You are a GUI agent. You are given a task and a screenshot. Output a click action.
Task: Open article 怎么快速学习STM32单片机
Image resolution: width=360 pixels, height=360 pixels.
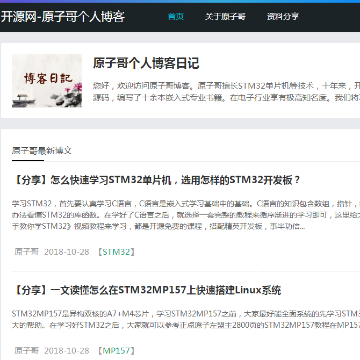157,180
